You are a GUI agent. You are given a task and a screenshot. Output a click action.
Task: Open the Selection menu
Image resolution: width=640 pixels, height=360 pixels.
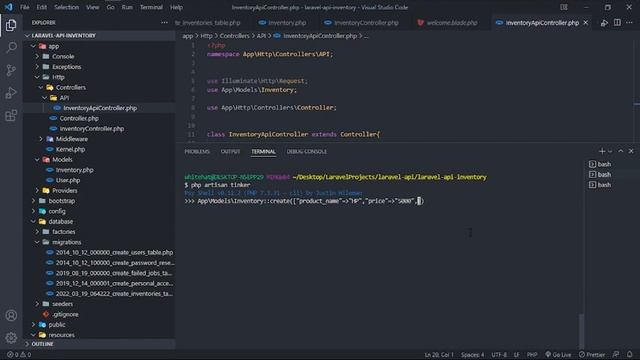point(67,7)
